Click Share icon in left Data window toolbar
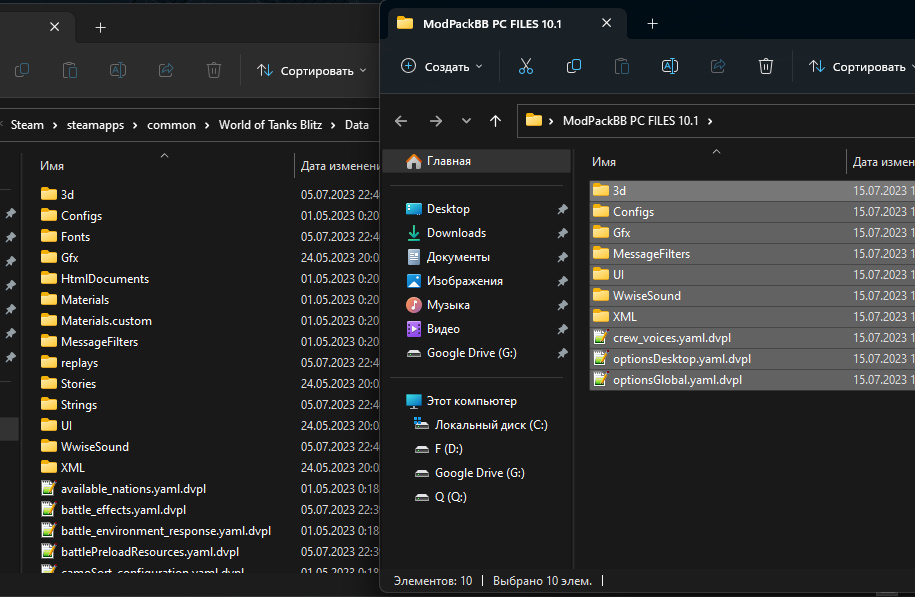Image resolution: width=915 pixels, height=597 pixels. pyautogui.click(x=166, y=71)
